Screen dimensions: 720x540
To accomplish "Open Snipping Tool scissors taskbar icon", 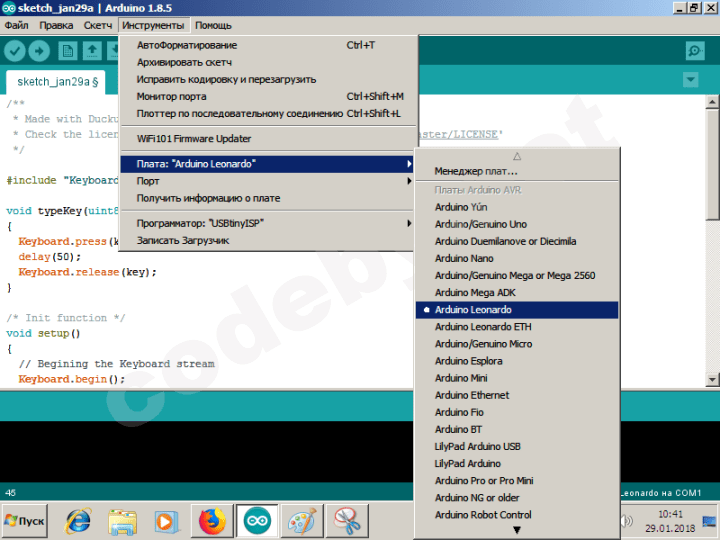I will point(347,521).
